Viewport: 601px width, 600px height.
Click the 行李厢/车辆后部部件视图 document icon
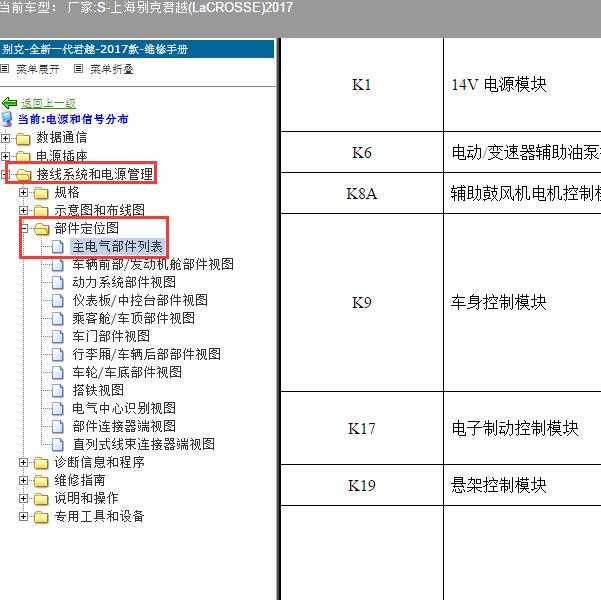[58, 355]
